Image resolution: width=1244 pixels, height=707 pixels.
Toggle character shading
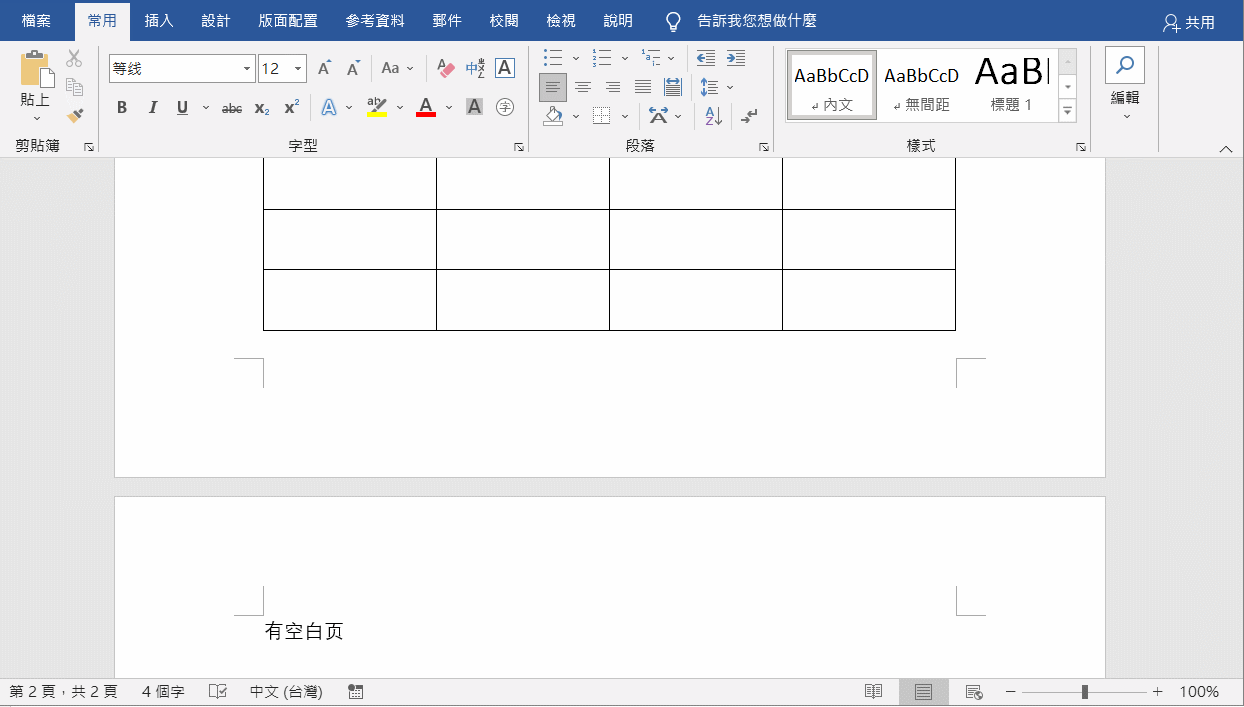coord(475,107)
